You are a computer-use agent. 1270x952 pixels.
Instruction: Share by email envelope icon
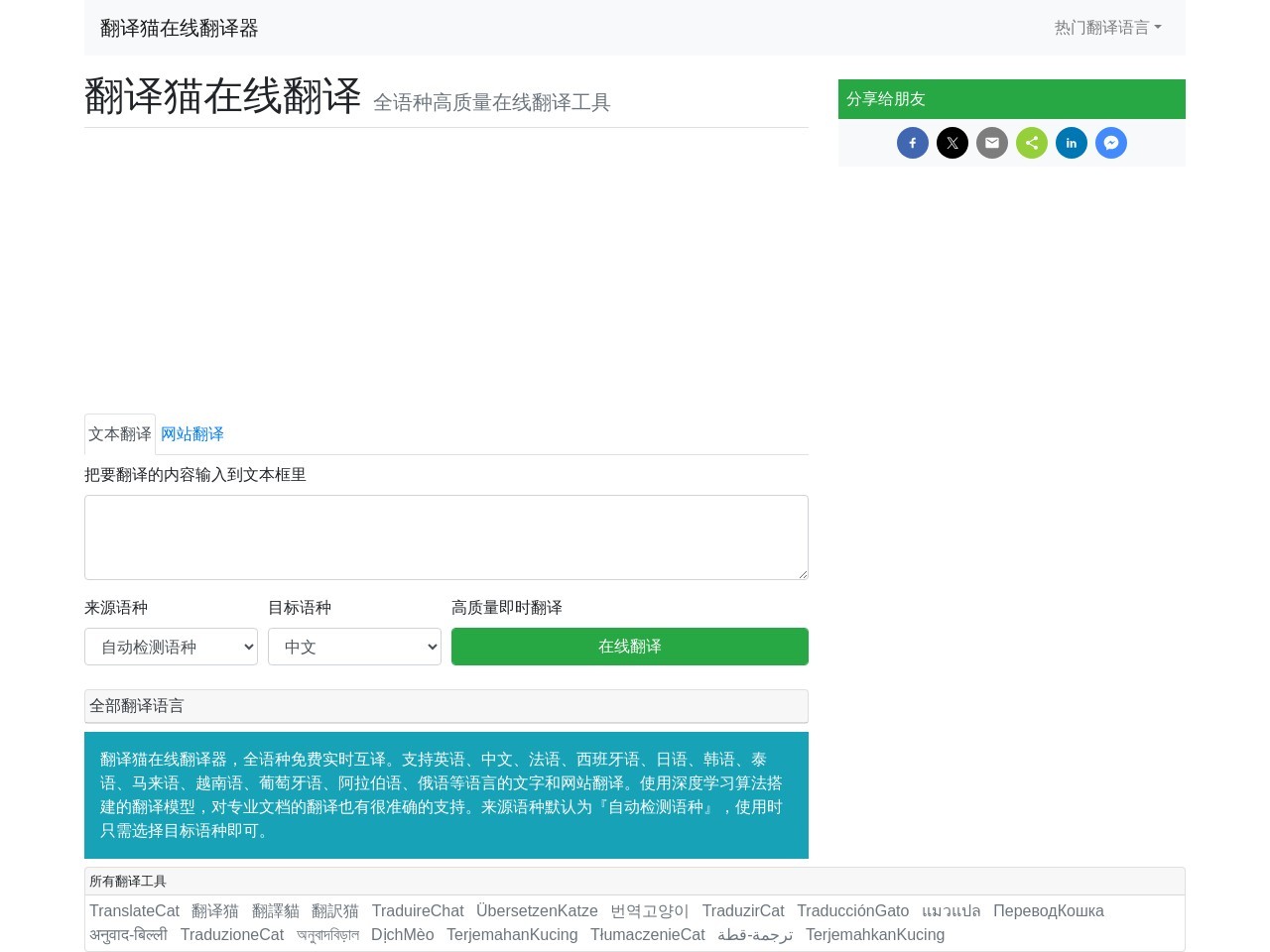pyautogui.click(x=992, y=143)
